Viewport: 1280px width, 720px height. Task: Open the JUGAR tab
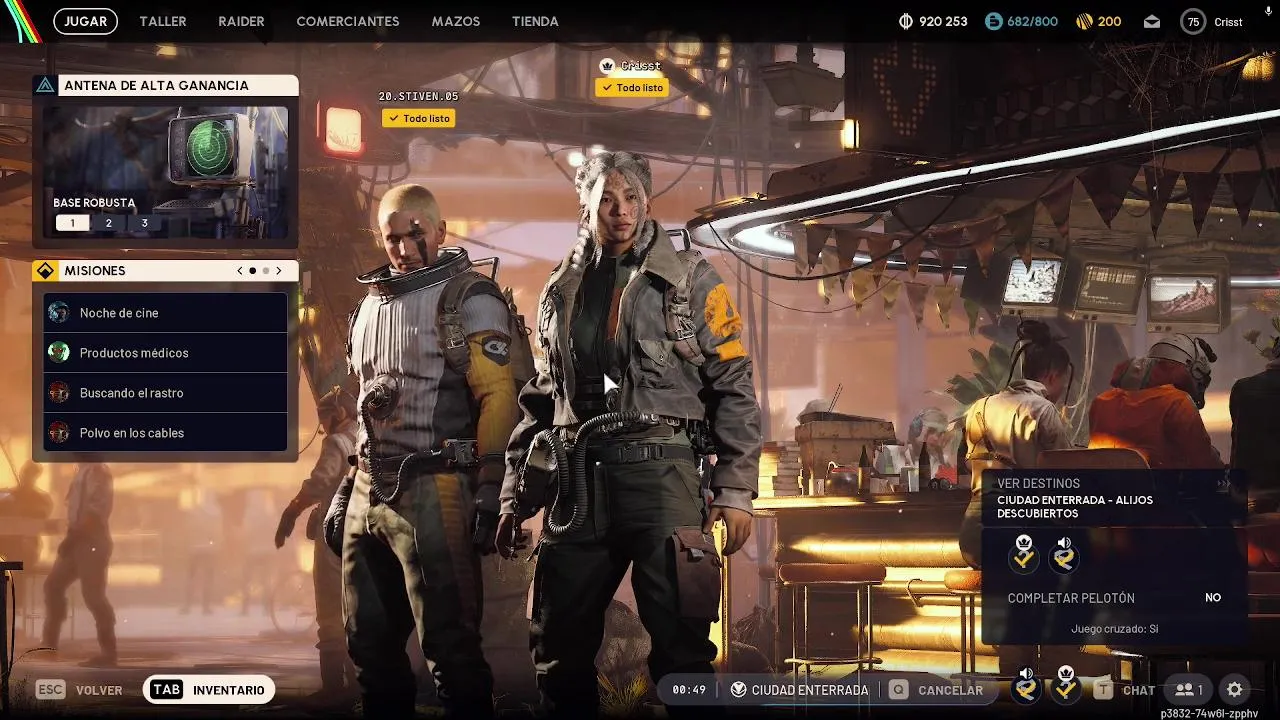(85, 21)
